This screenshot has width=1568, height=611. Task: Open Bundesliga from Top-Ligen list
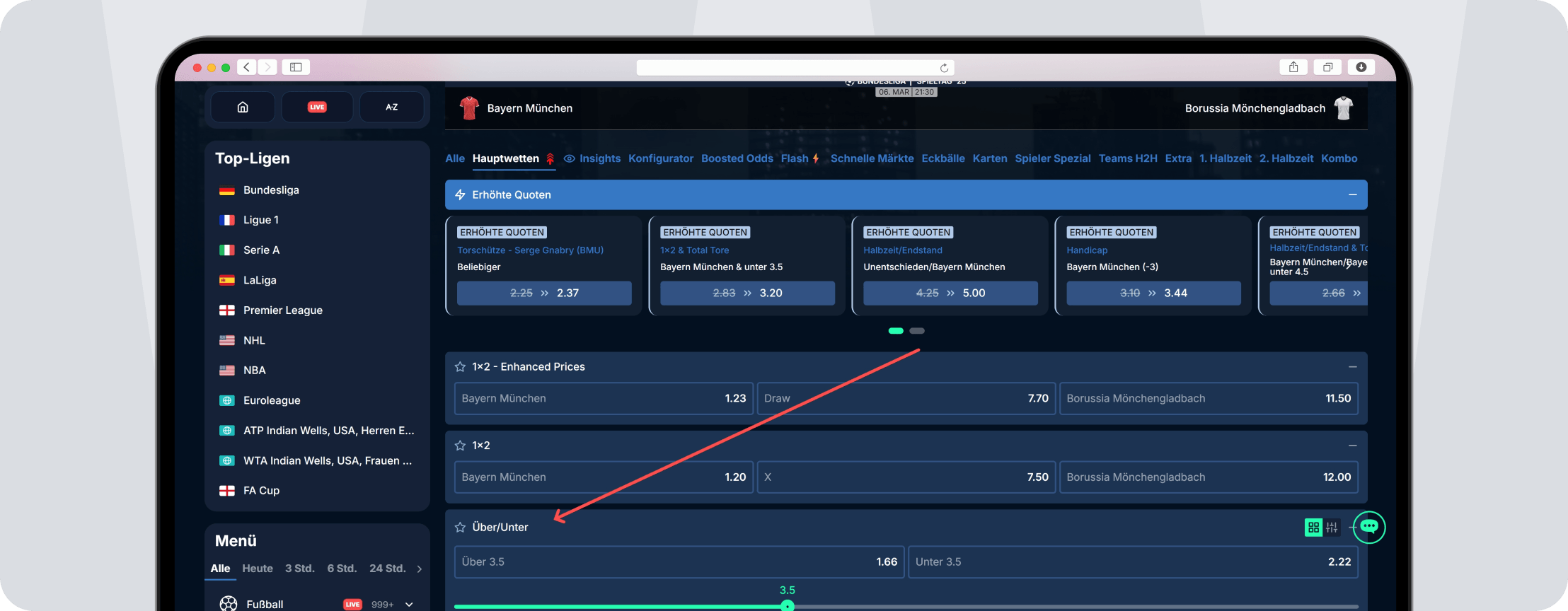click(x=271, y=190)
